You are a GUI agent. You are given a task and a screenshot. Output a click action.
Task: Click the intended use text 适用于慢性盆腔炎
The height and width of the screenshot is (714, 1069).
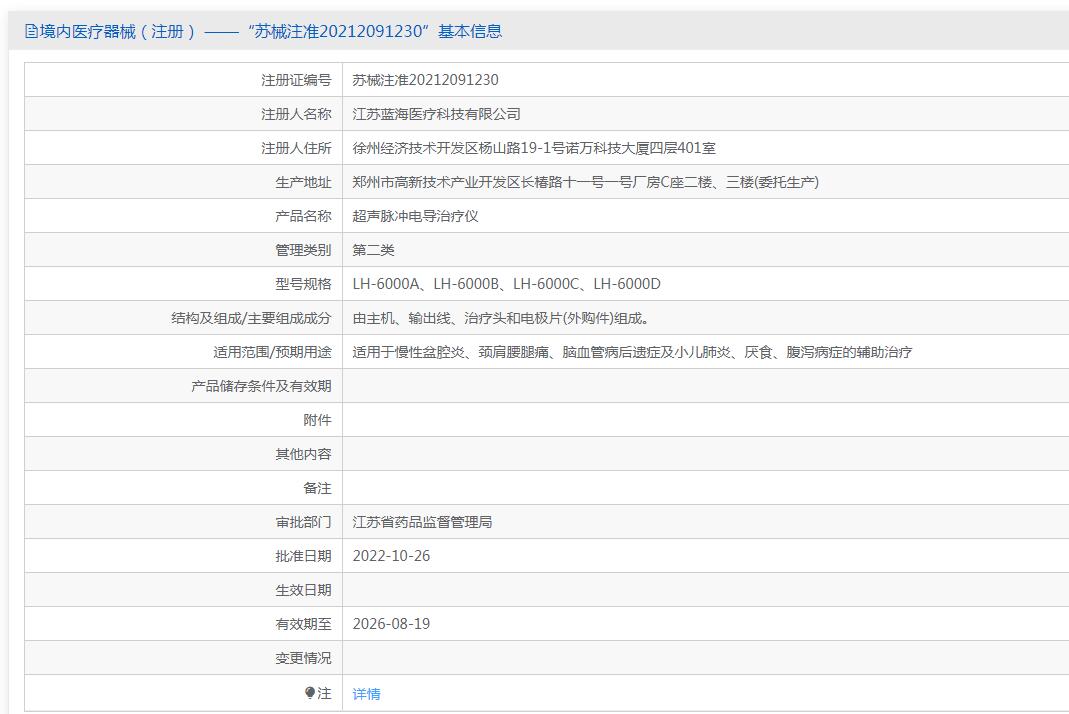(632, 352)
